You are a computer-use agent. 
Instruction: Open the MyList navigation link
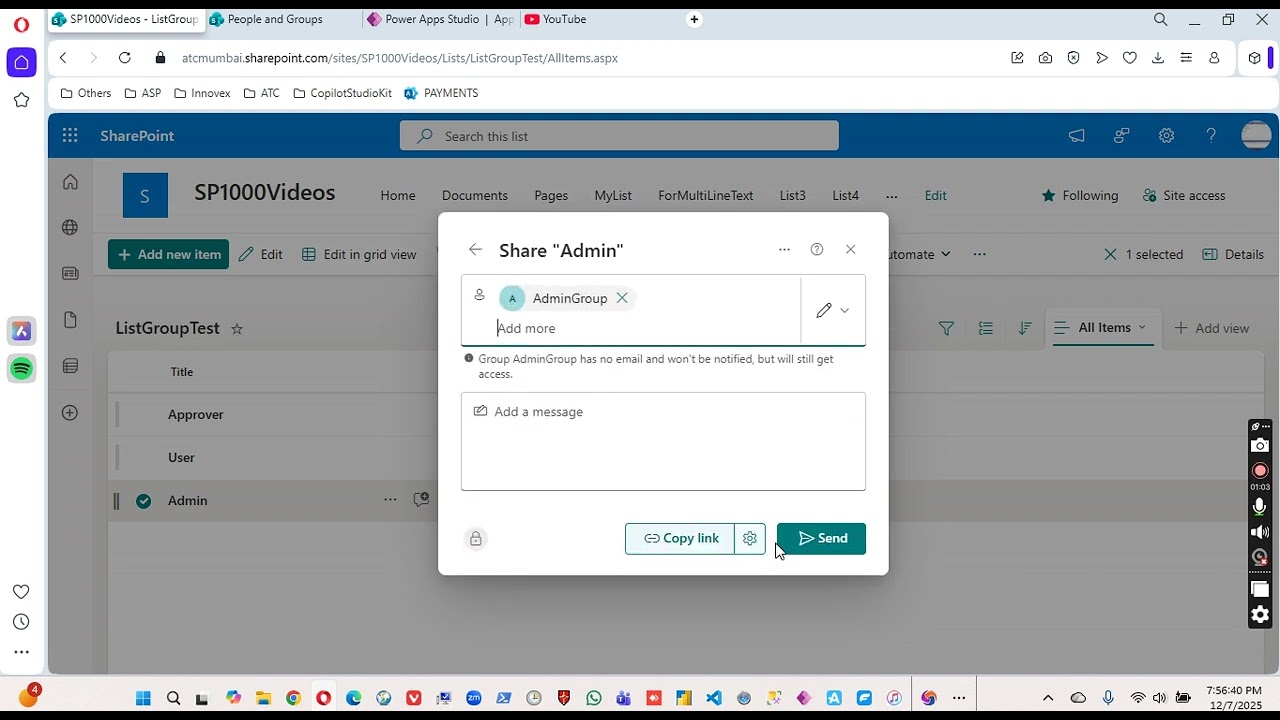[x=613, y=196]
